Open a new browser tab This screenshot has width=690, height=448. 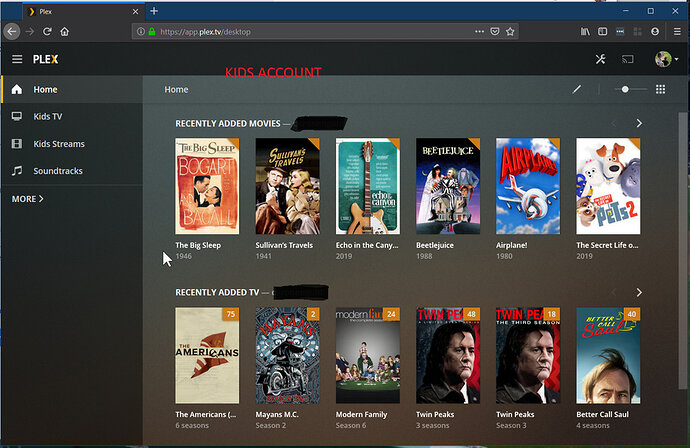coord(154,11)
